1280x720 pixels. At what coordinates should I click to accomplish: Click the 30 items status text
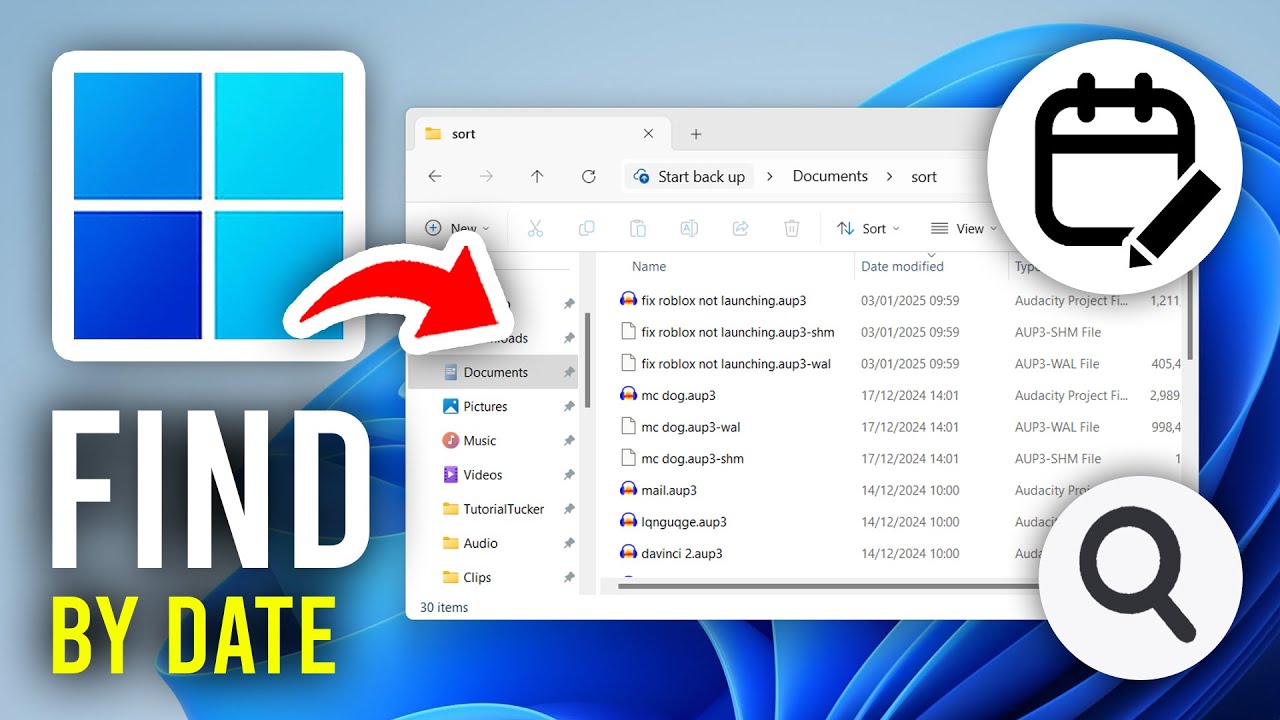[x=444, y=607]
